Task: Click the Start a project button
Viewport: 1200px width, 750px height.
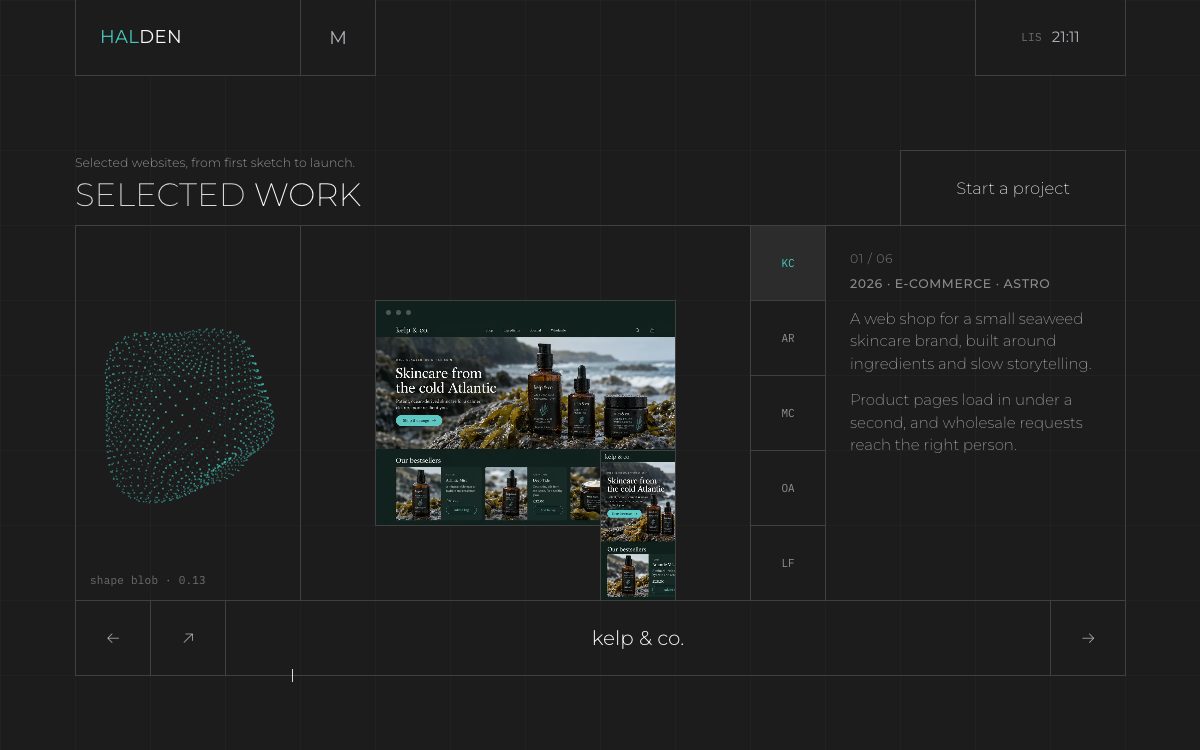Action: 1012,188
